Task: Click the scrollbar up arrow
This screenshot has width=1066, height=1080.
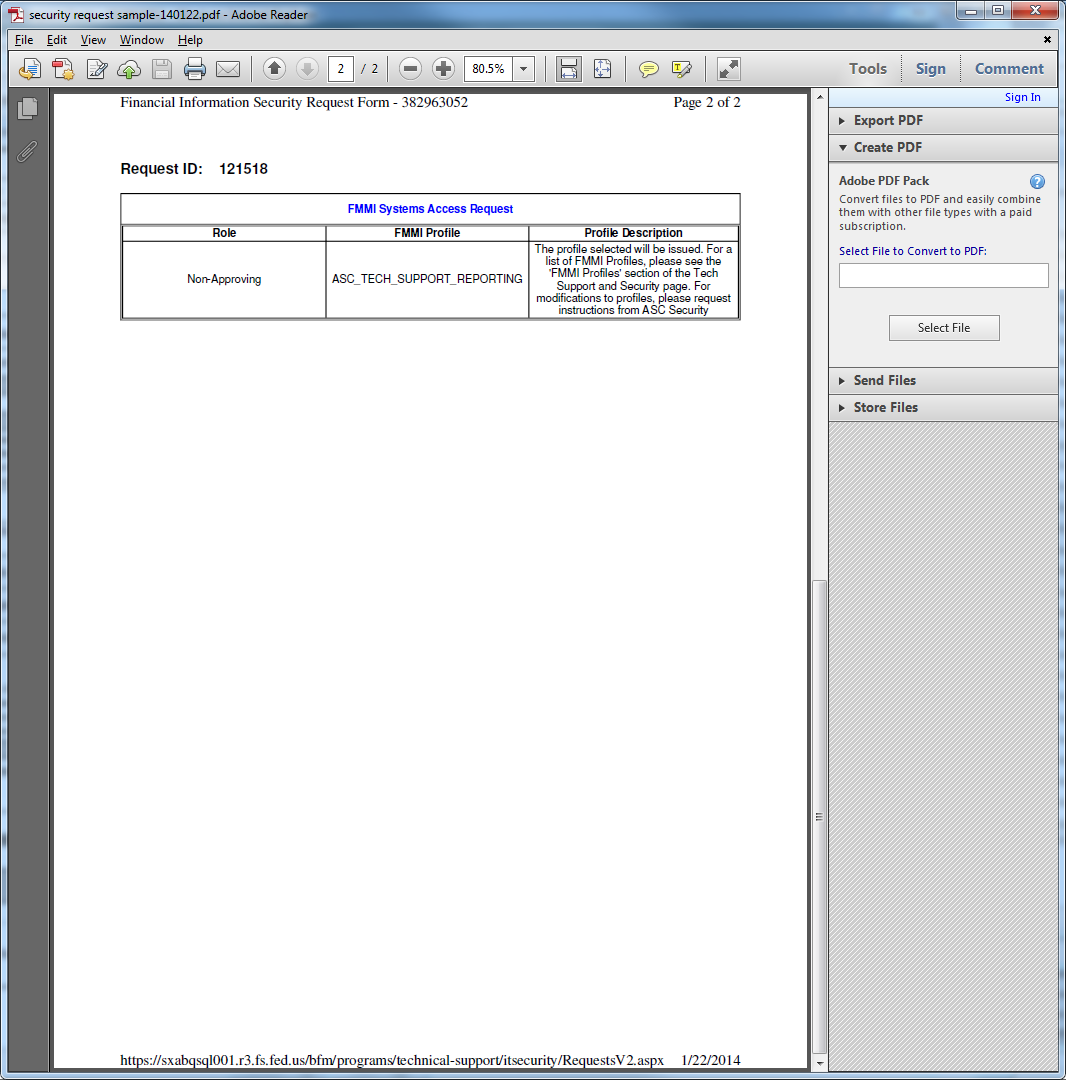Action: pos(819,97)
